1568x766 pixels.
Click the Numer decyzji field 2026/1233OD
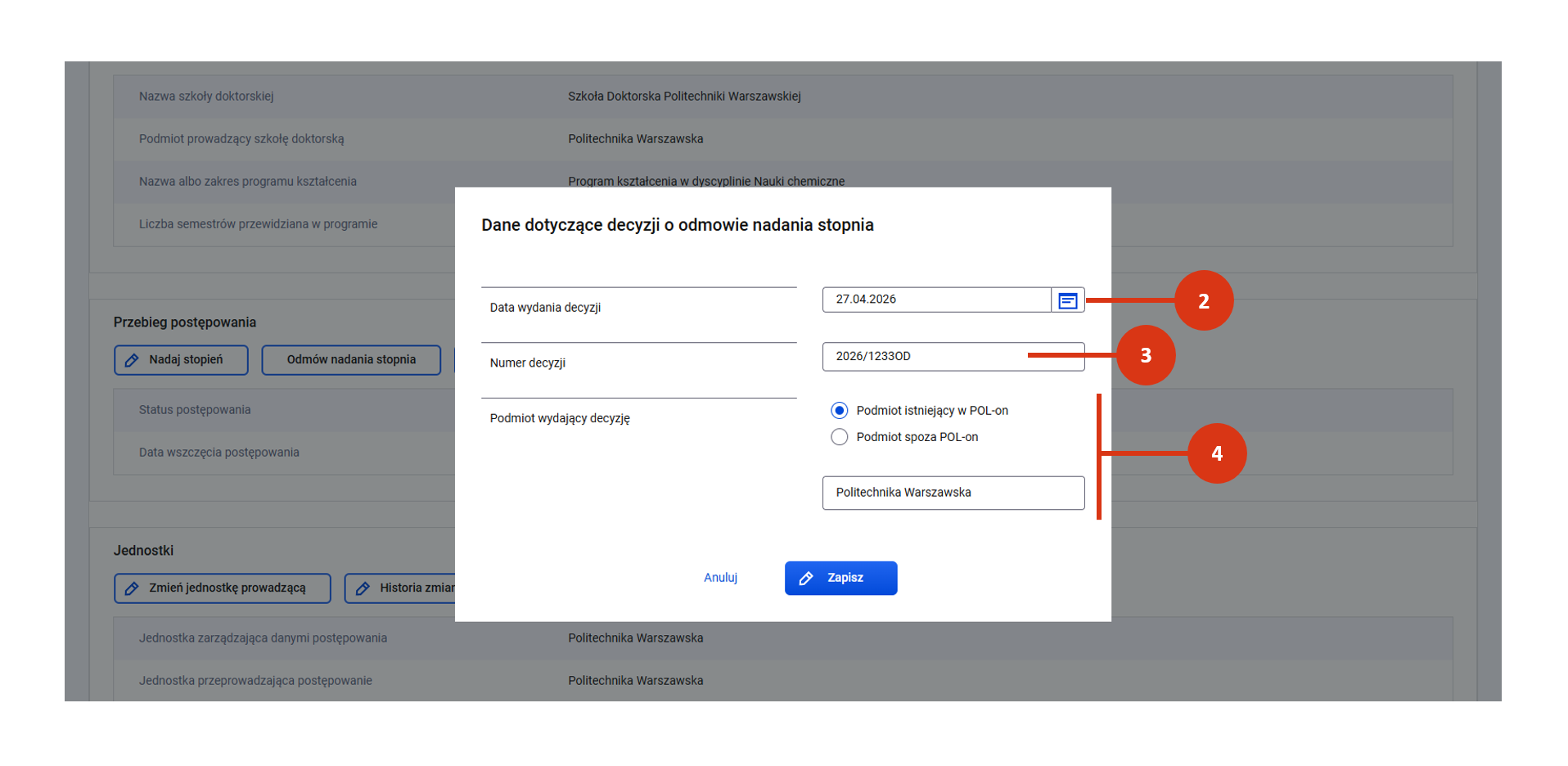tap(925, 357)
